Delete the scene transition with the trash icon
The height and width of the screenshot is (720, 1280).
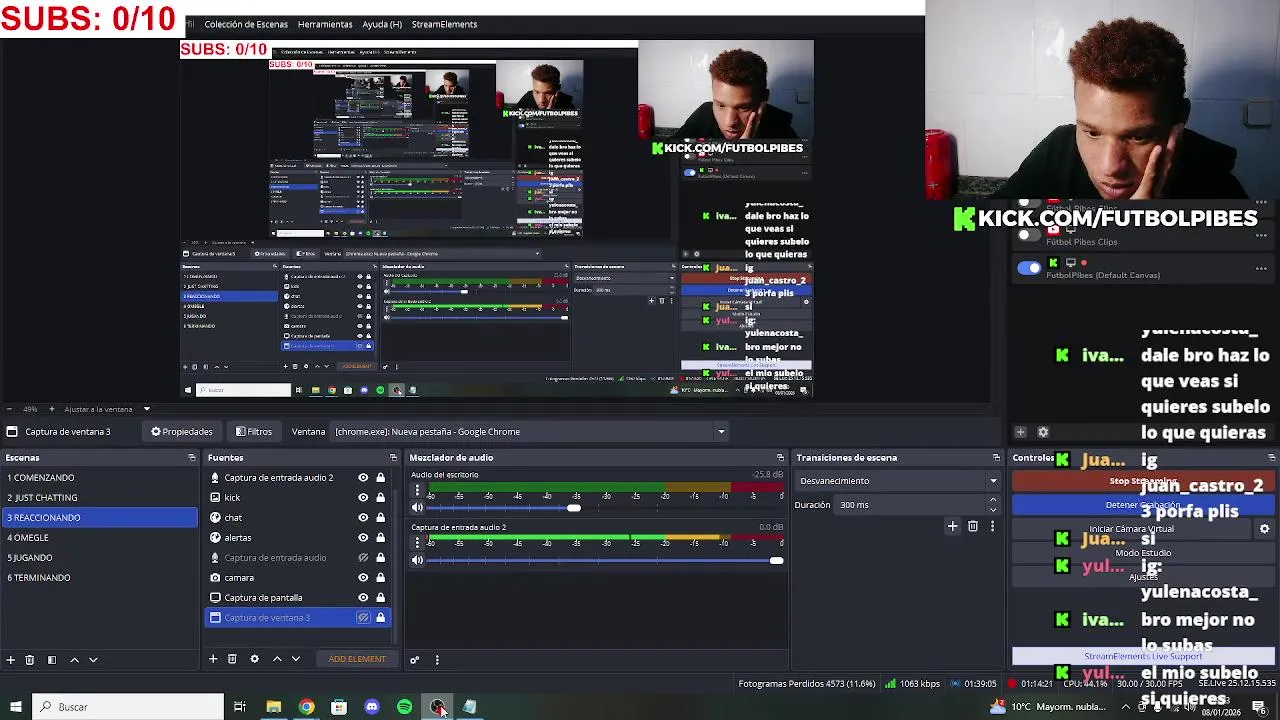point(973,526)
